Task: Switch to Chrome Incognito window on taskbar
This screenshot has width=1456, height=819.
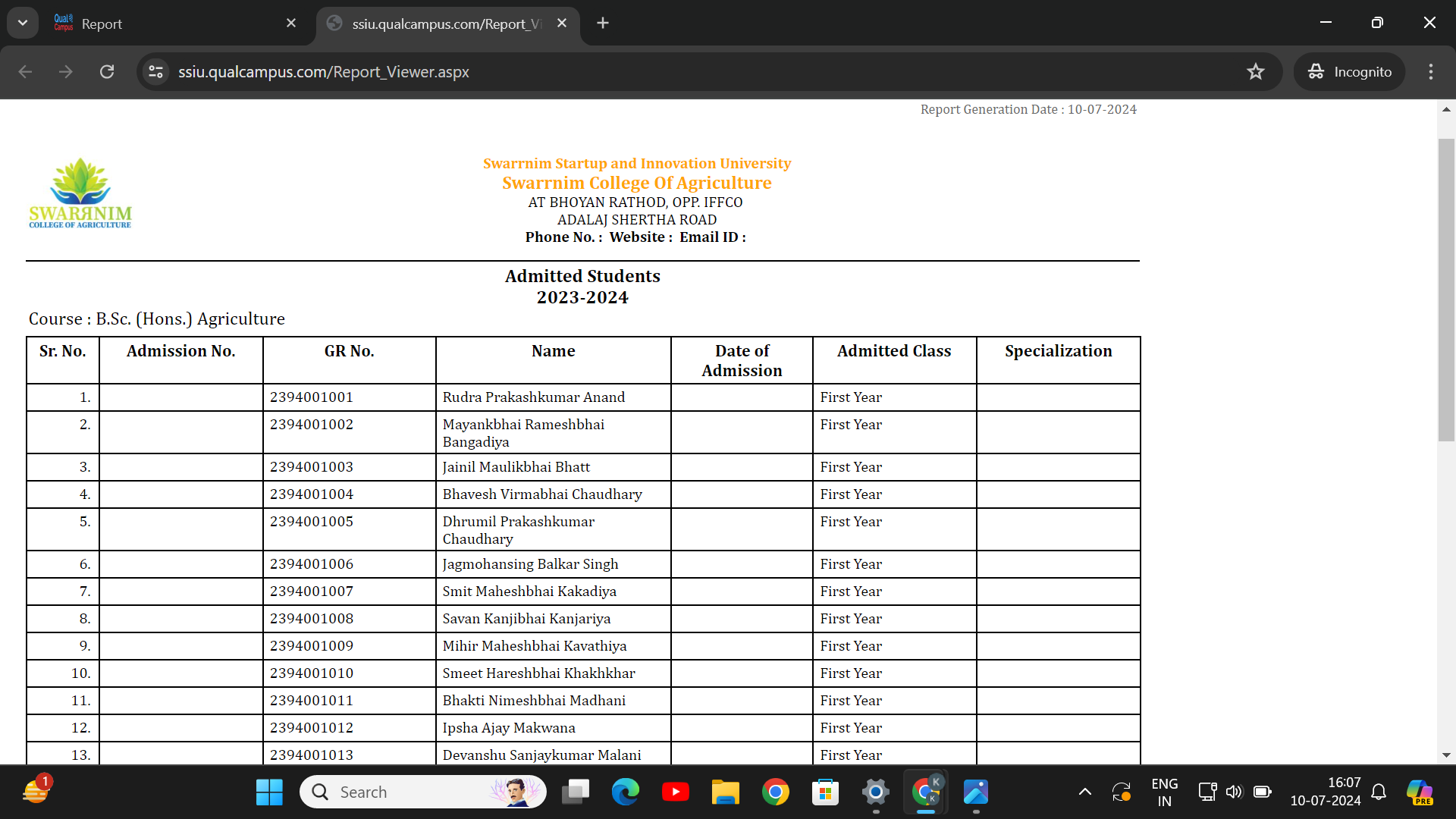Action: pyautogui.click(x=926, y=792)
